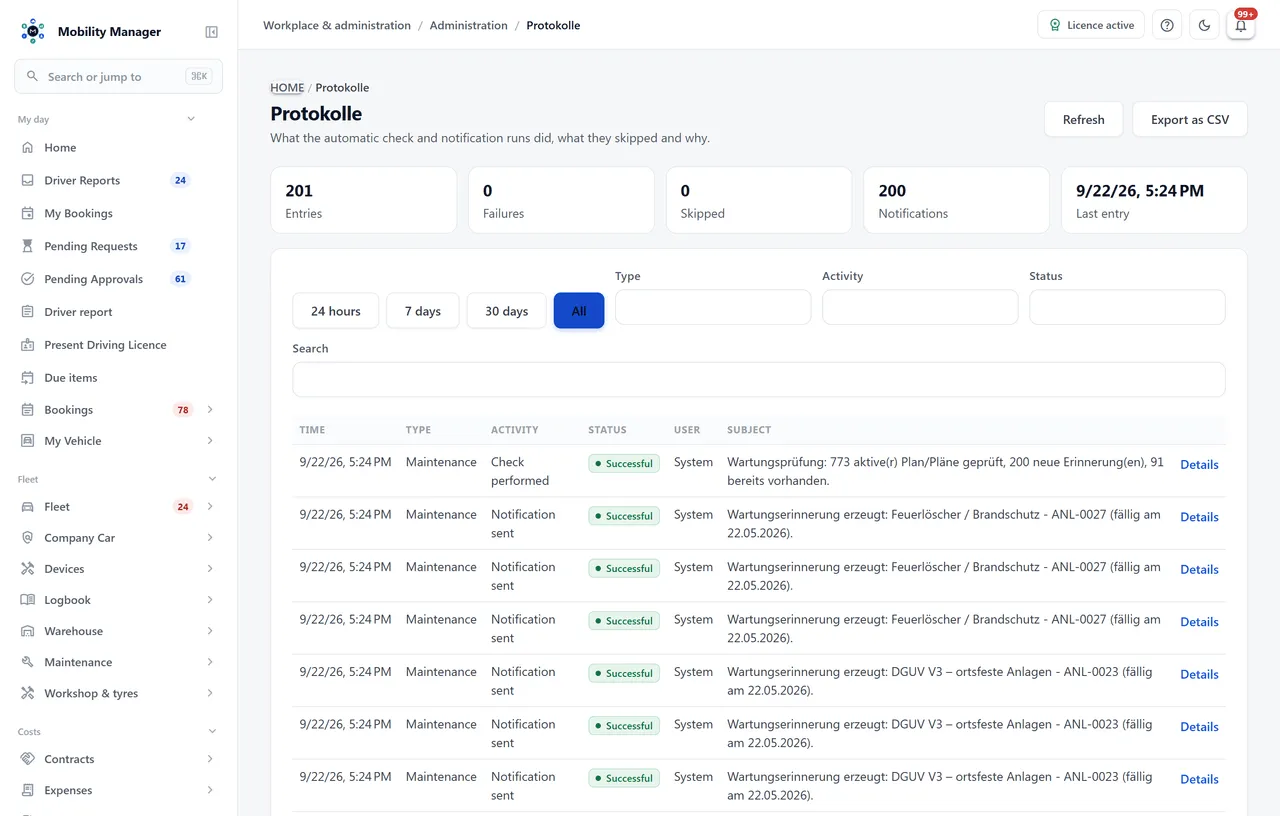Screen dimensions: 1280x816
Task: Collapse the Costs section
Action: 212,732
